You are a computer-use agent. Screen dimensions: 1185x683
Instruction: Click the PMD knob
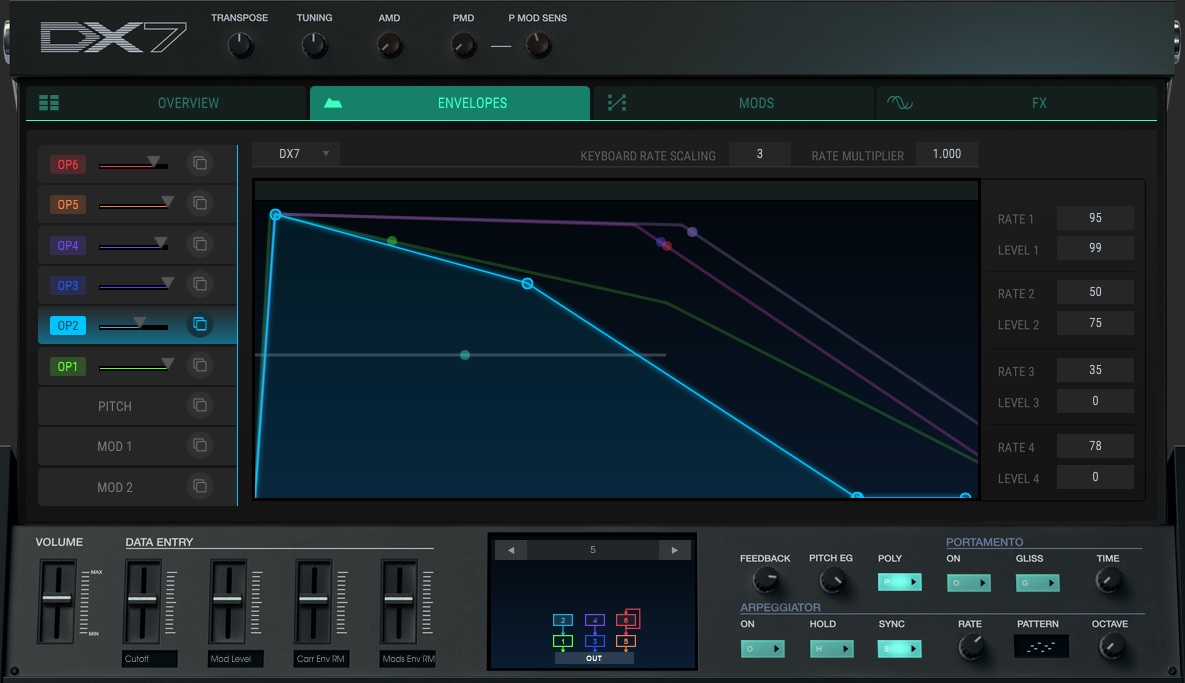463,46
